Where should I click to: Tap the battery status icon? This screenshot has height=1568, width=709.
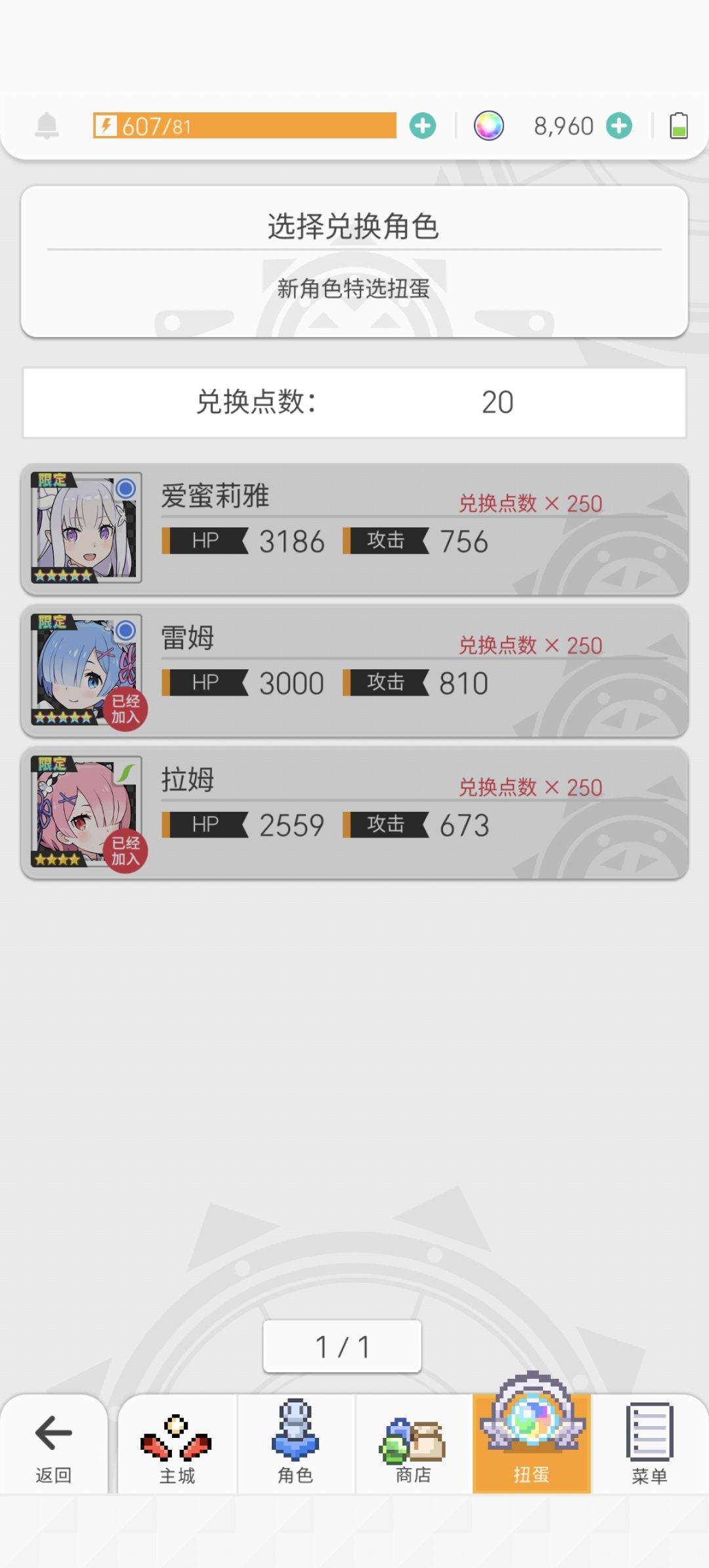pos(679,125)
